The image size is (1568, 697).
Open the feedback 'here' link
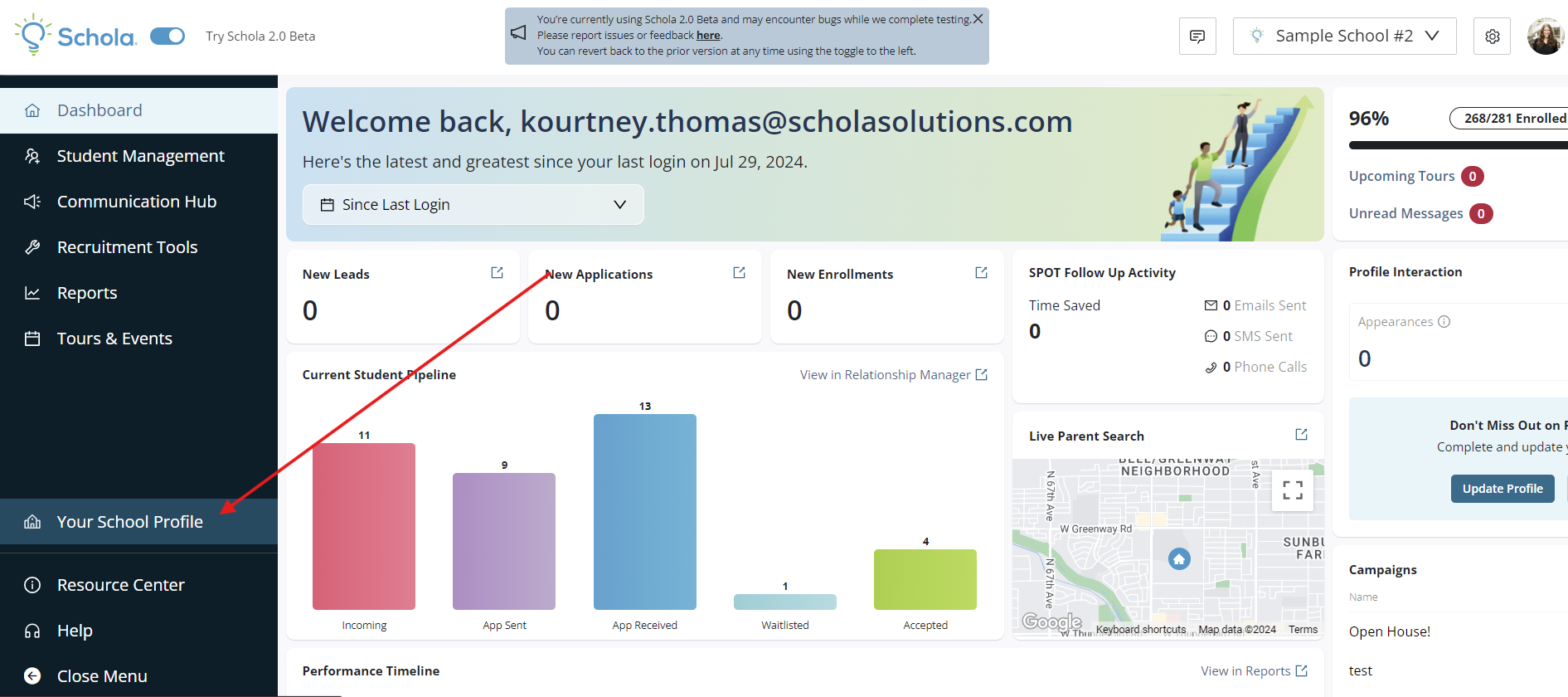click(708, 35)
